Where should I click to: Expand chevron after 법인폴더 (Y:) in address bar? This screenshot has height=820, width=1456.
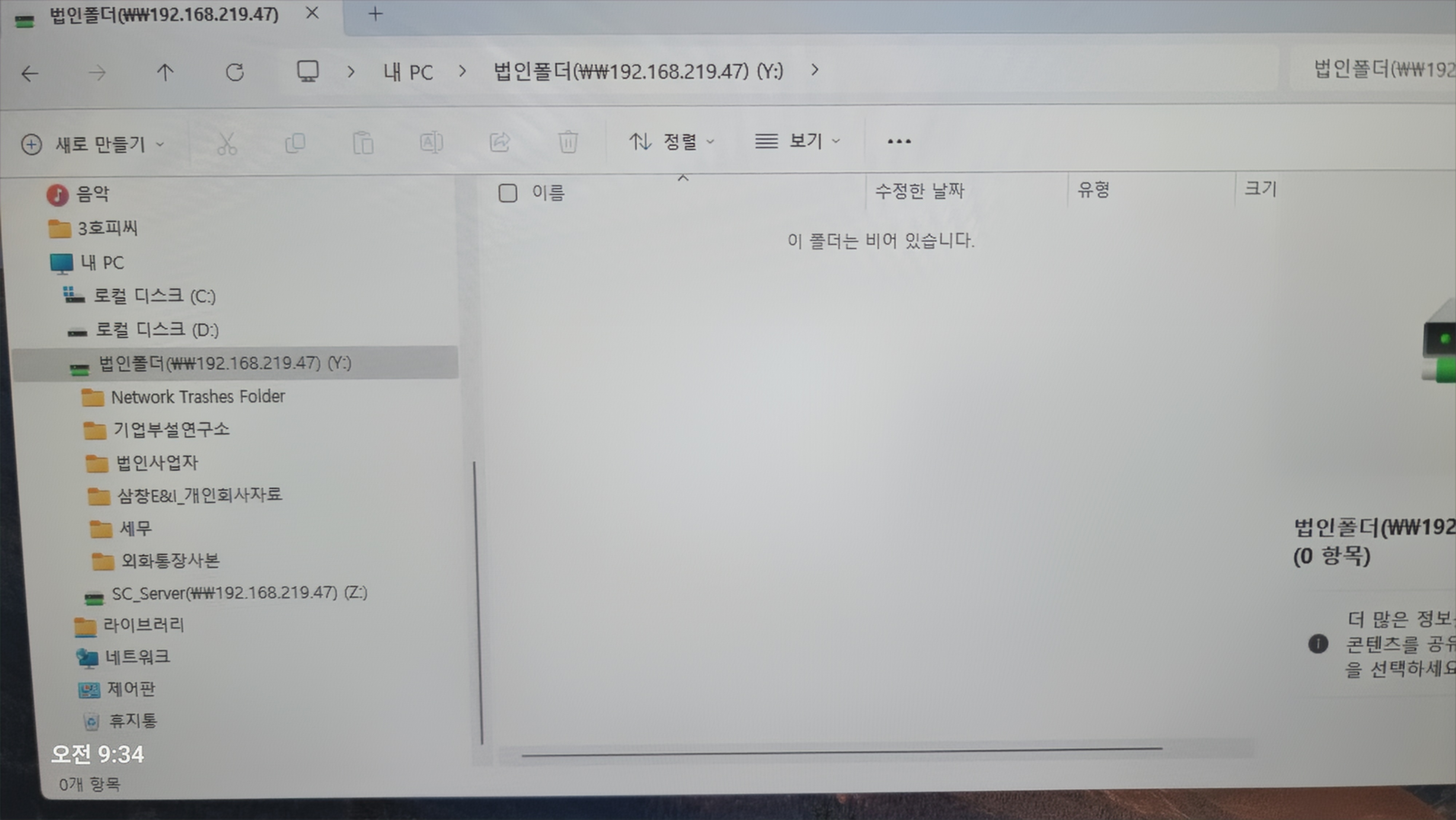[x=815, y=70]
